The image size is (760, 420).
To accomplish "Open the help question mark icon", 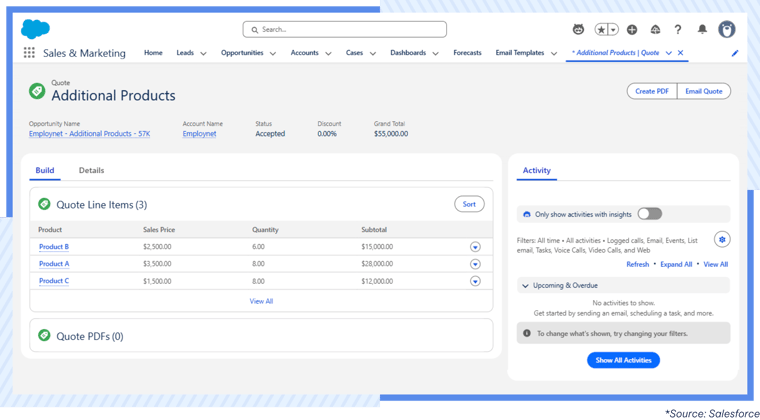I will pos(678,30).
